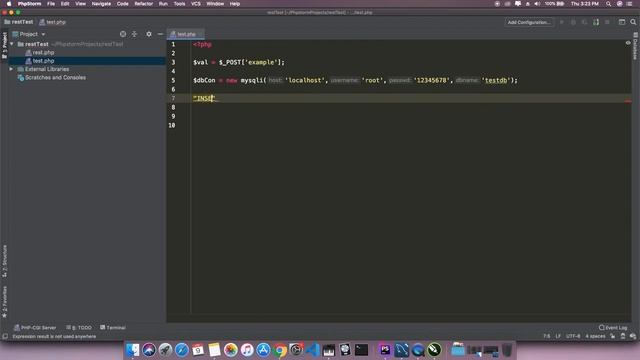Select test.php in the project tree
The width and height of the screenshot is (640, 360).
point(43,61)
